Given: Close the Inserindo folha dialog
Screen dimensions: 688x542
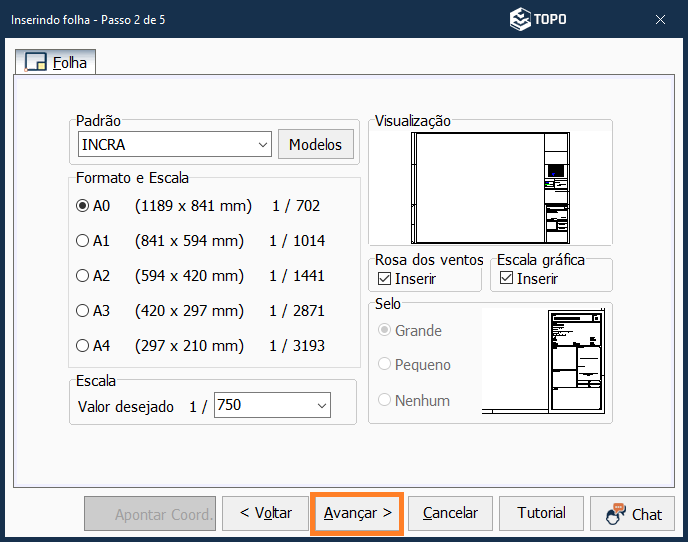Looking at the screenshot, I should [661, 19].
